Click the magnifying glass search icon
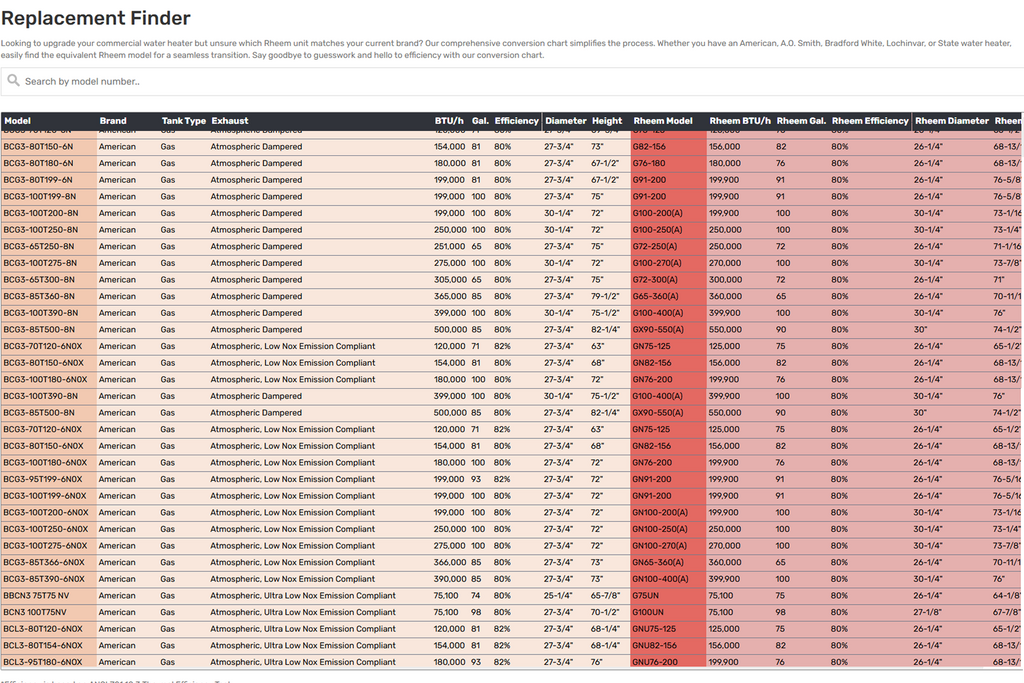 pyautogui.click(x=13, y=81)
